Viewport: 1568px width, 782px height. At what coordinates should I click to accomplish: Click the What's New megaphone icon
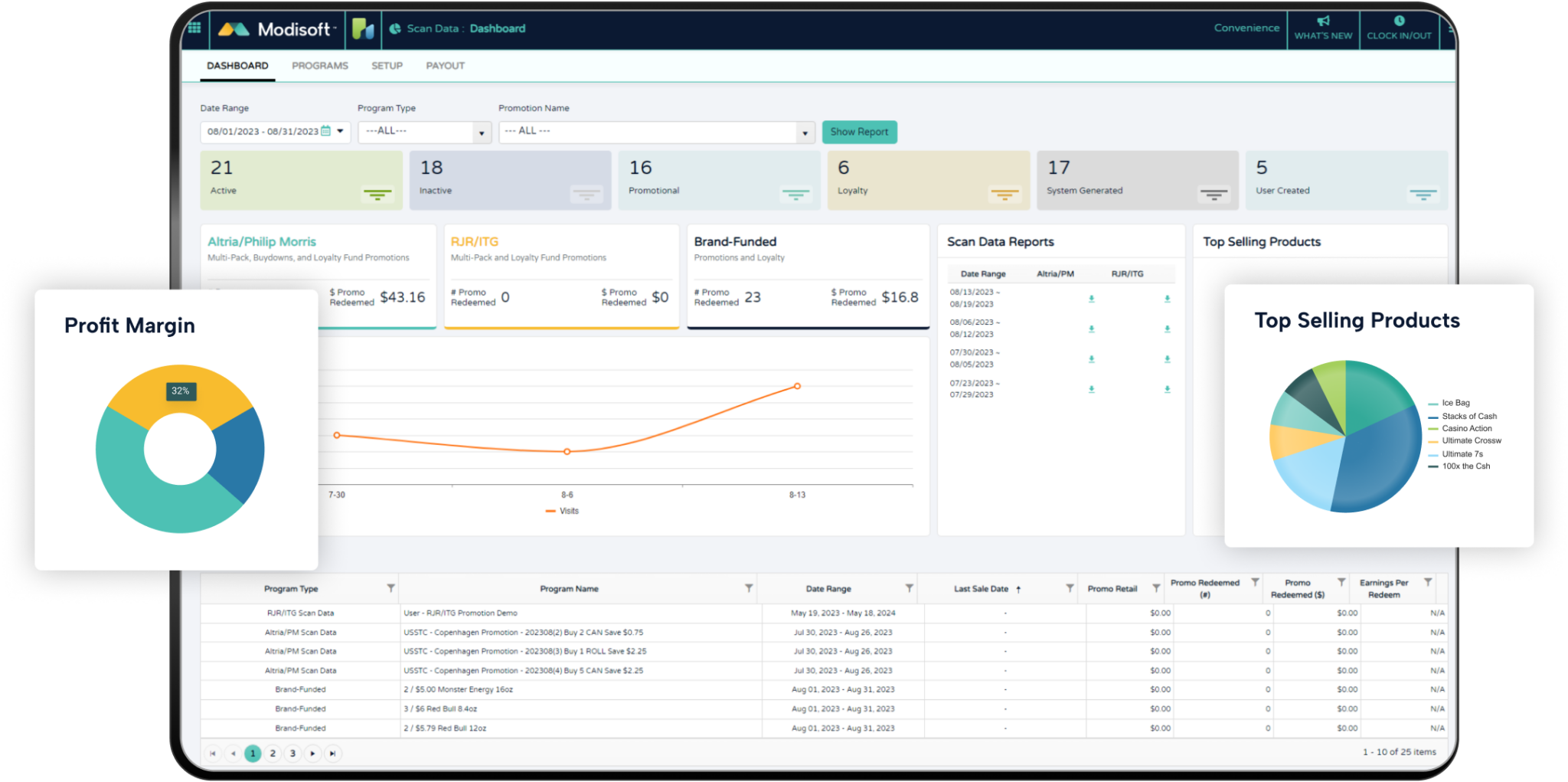[1323, 21]
